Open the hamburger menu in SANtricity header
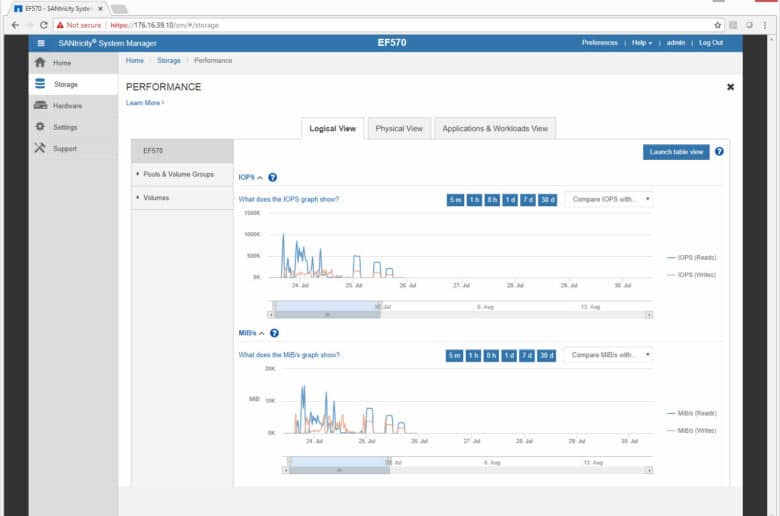780x516 pixels. click(x=41, y=43)
